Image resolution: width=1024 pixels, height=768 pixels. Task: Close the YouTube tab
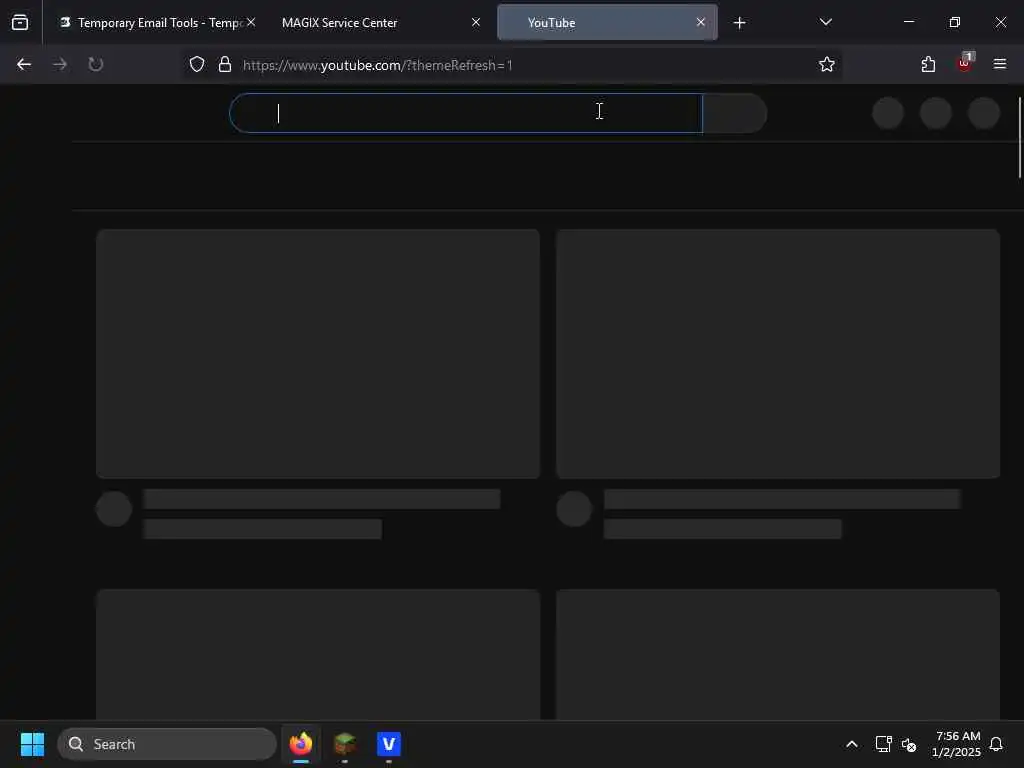[701, 22]
